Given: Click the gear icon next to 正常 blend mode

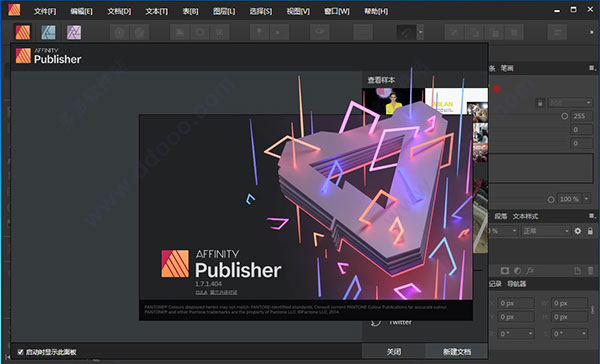Looking at the screenshot, I should (x=578, y=231).
